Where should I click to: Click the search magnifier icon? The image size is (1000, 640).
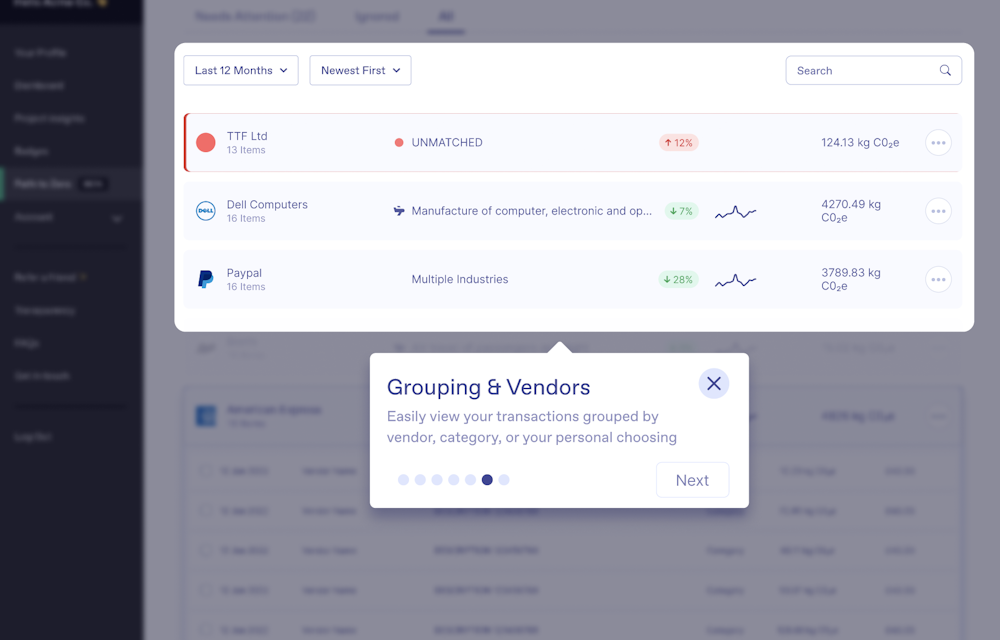pyautogui.click(x=945, y=71)
